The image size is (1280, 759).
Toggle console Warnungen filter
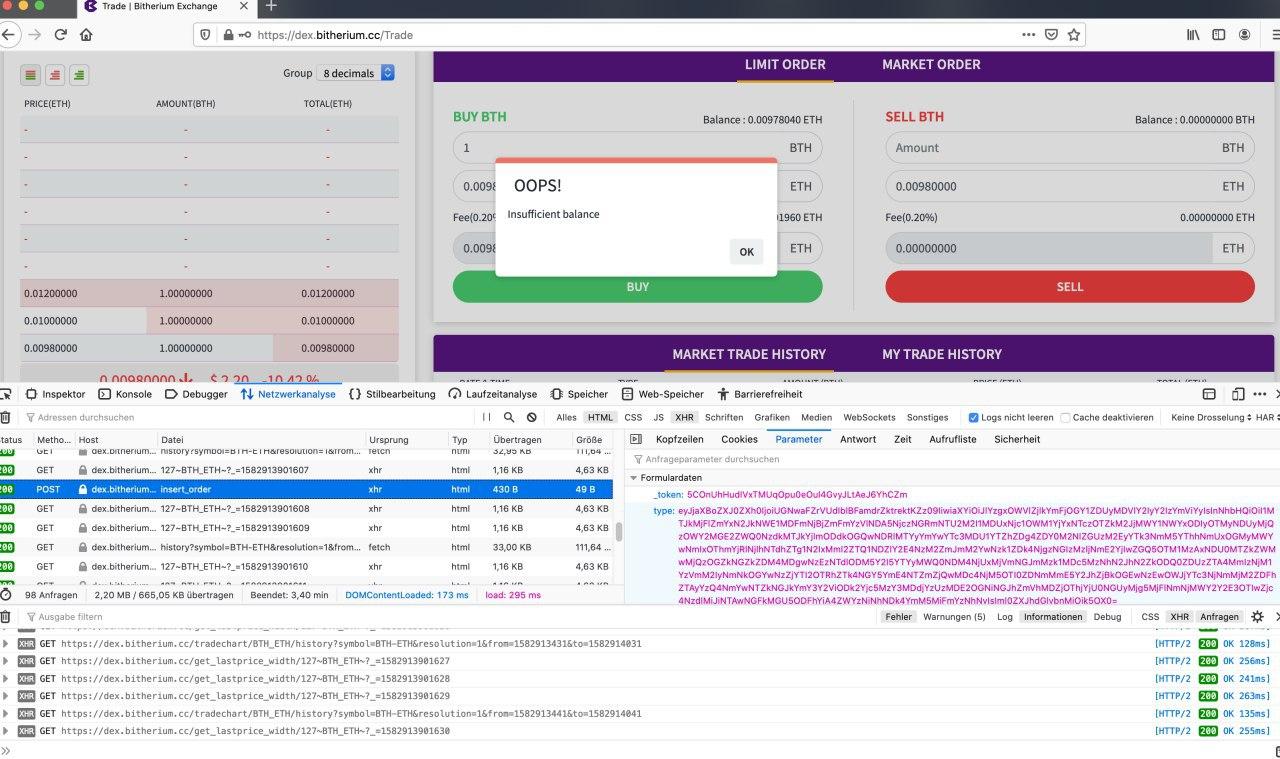point(954,617)
